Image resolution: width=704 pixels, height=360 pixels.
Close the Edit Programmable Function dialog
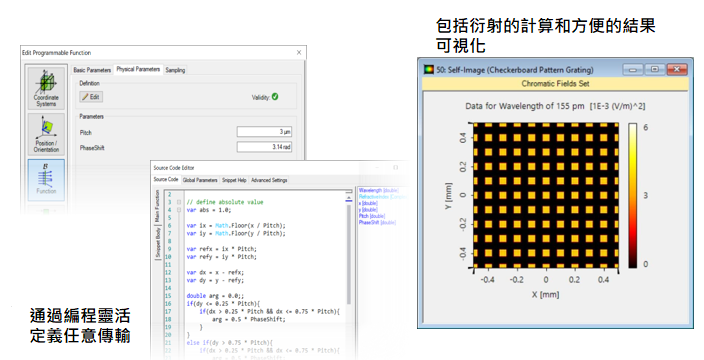(x=299, y=53)
